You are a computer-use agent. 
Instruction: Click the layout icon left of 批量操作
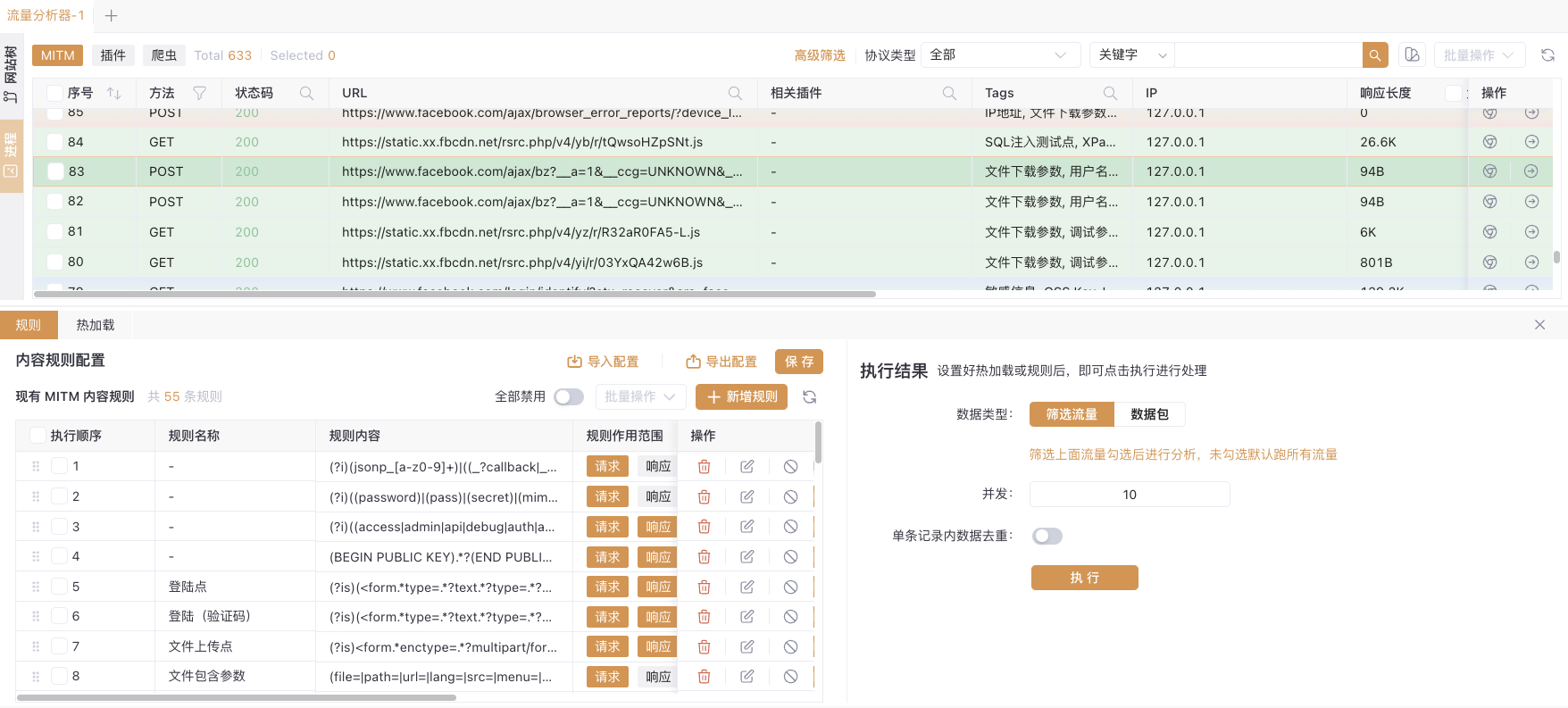(1412, 55)
